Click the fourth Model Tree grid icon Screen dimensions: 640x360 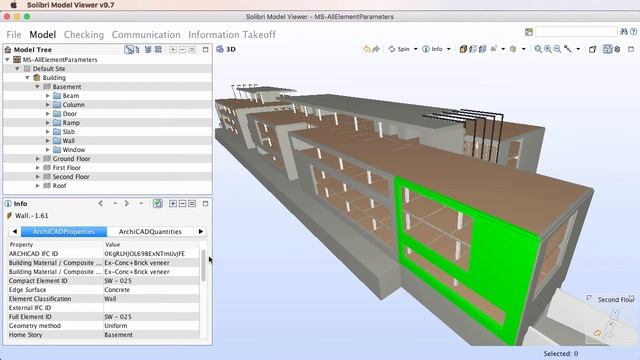(x=158, y=49)
